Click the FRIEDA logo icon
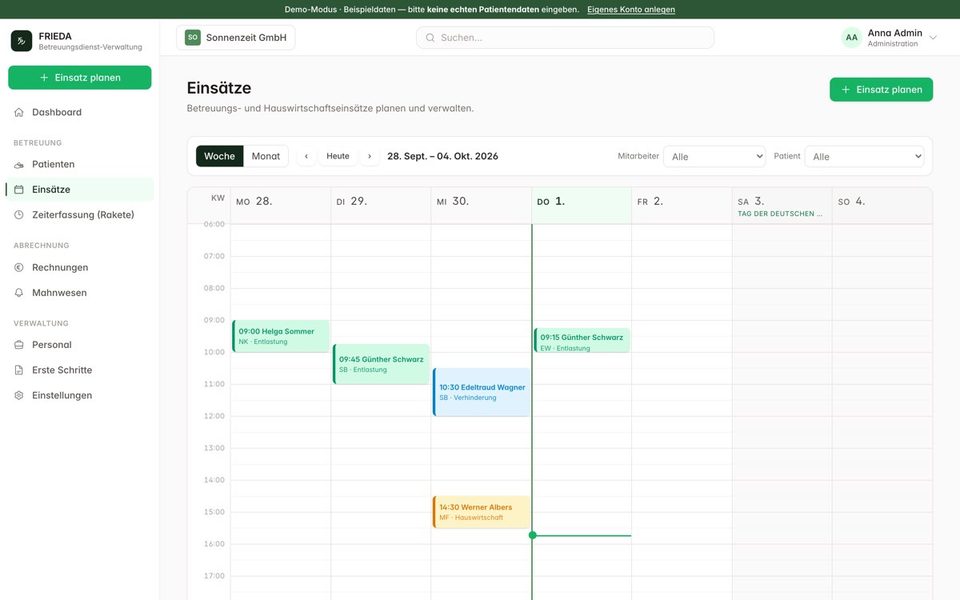This screenshot has width=960, height=600. (x=21, y=41)
